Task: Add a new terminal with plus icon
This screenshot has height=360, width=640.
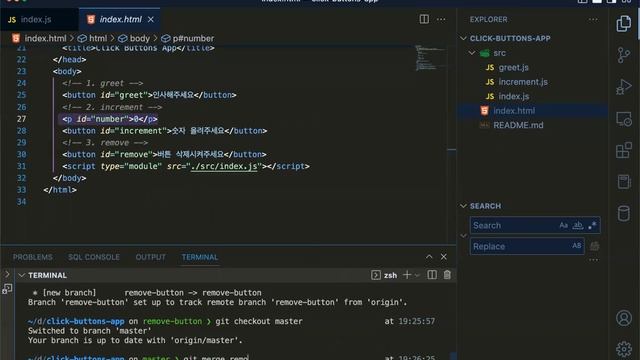Action: pyautogui.click(x=407, y=275)
